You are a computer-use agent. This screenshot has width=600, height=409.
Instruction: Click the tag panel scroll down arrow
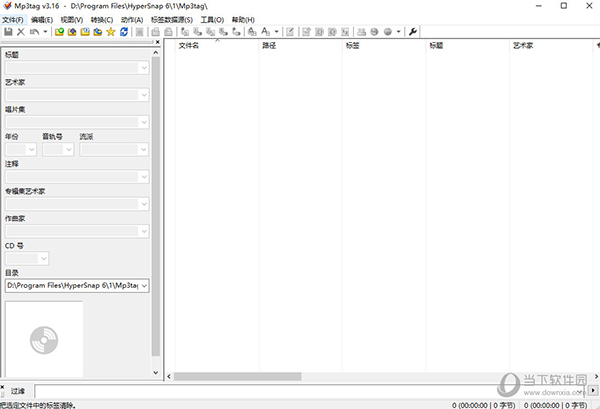[x=156, y=372]
